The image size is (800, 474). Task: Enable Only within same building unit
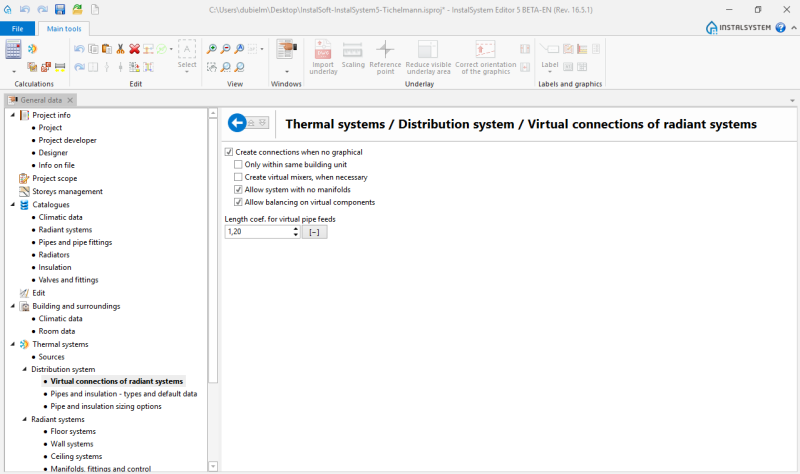238,164
